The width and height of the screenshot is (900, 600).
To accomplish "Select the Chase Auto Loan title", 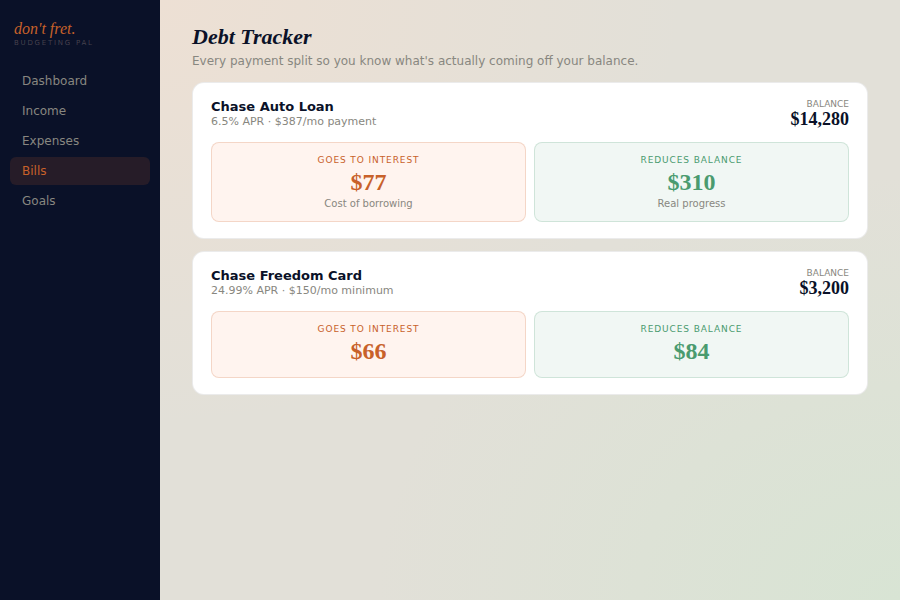I will click(272, 106).
